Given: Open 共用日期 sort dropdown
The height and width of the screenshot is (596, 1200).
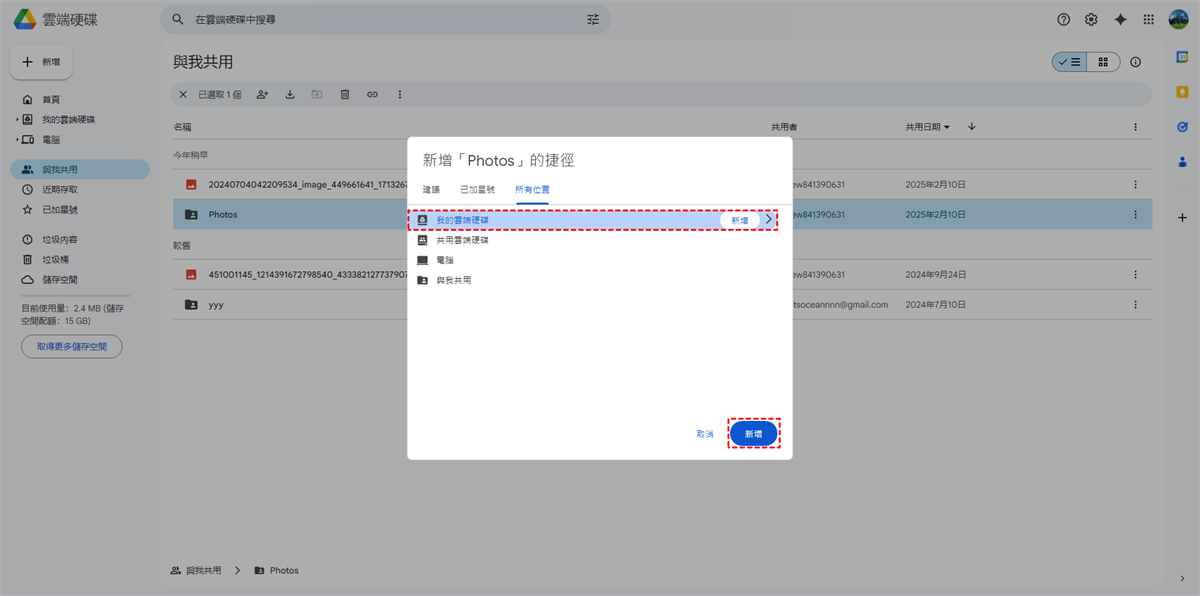Looking at the screenshot, I should coord(927,127).
